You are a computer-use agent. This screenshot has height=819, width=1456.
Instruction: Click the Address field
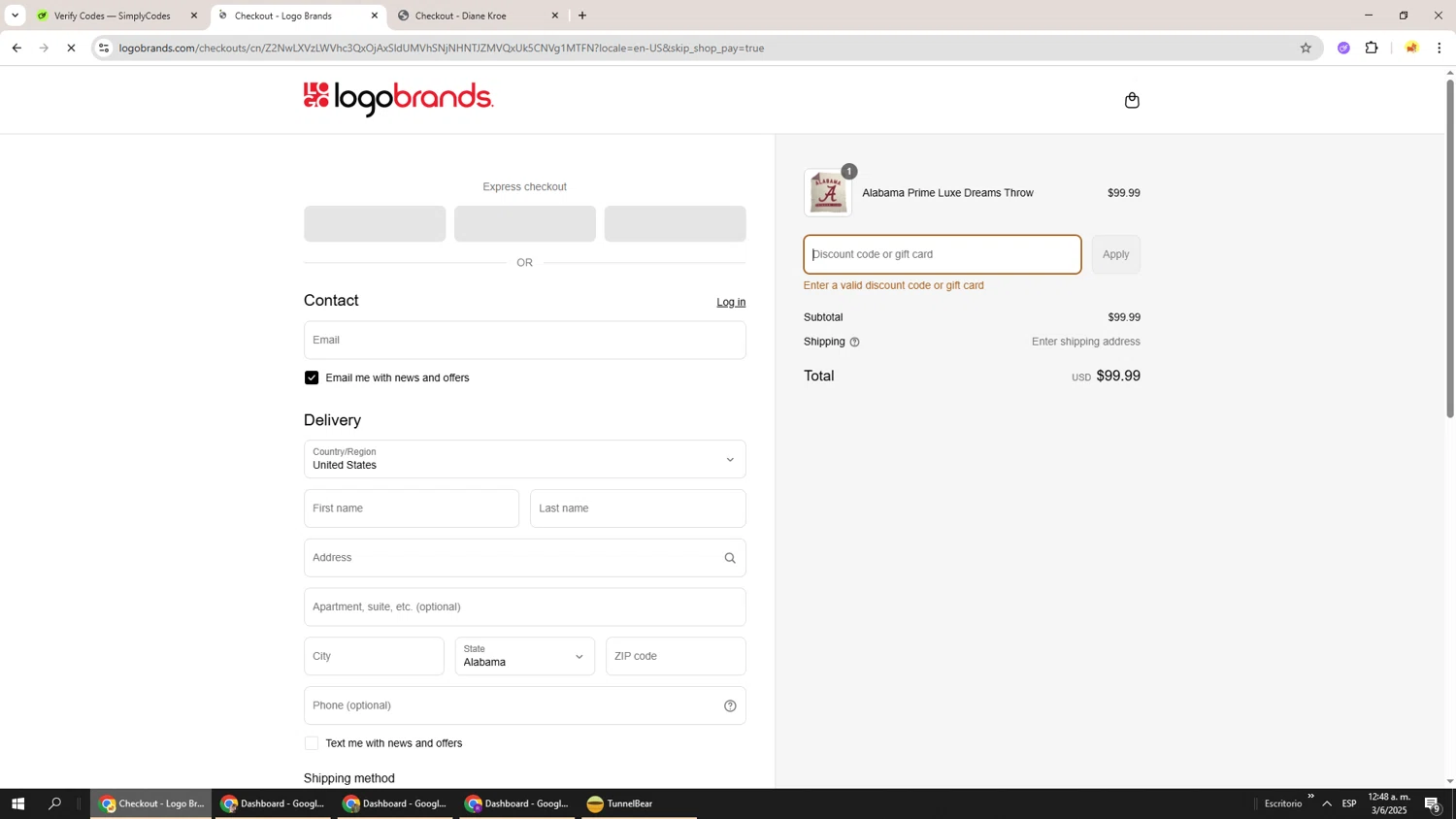click(x=524, y=558)
